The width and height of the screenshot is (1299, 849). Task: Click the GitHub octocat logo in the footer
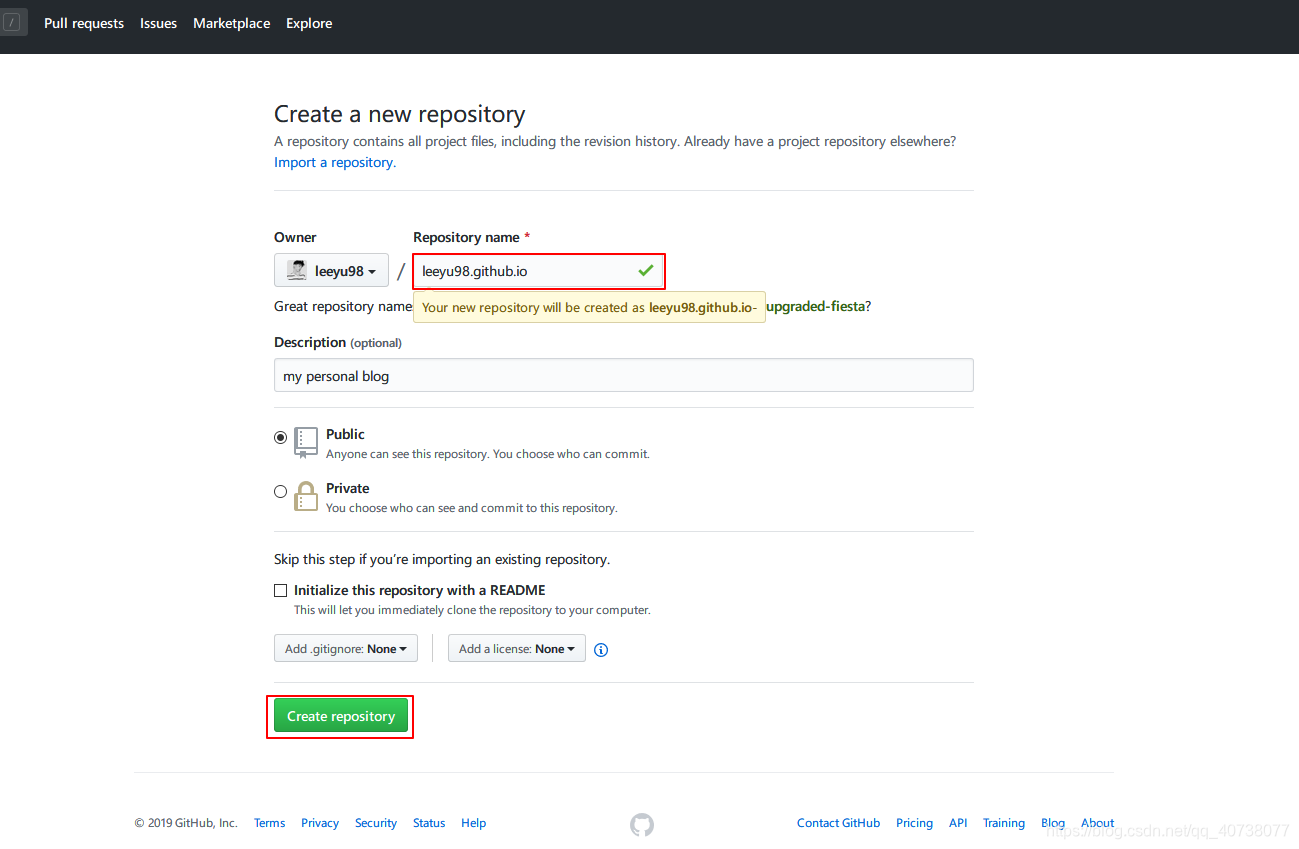point(642,824)
